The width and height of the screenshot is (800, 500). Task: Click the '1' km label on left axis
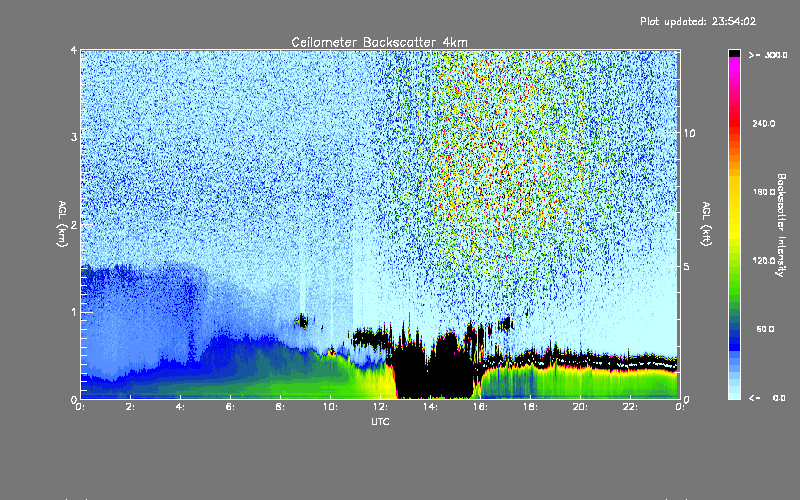[x=73, y=312]
